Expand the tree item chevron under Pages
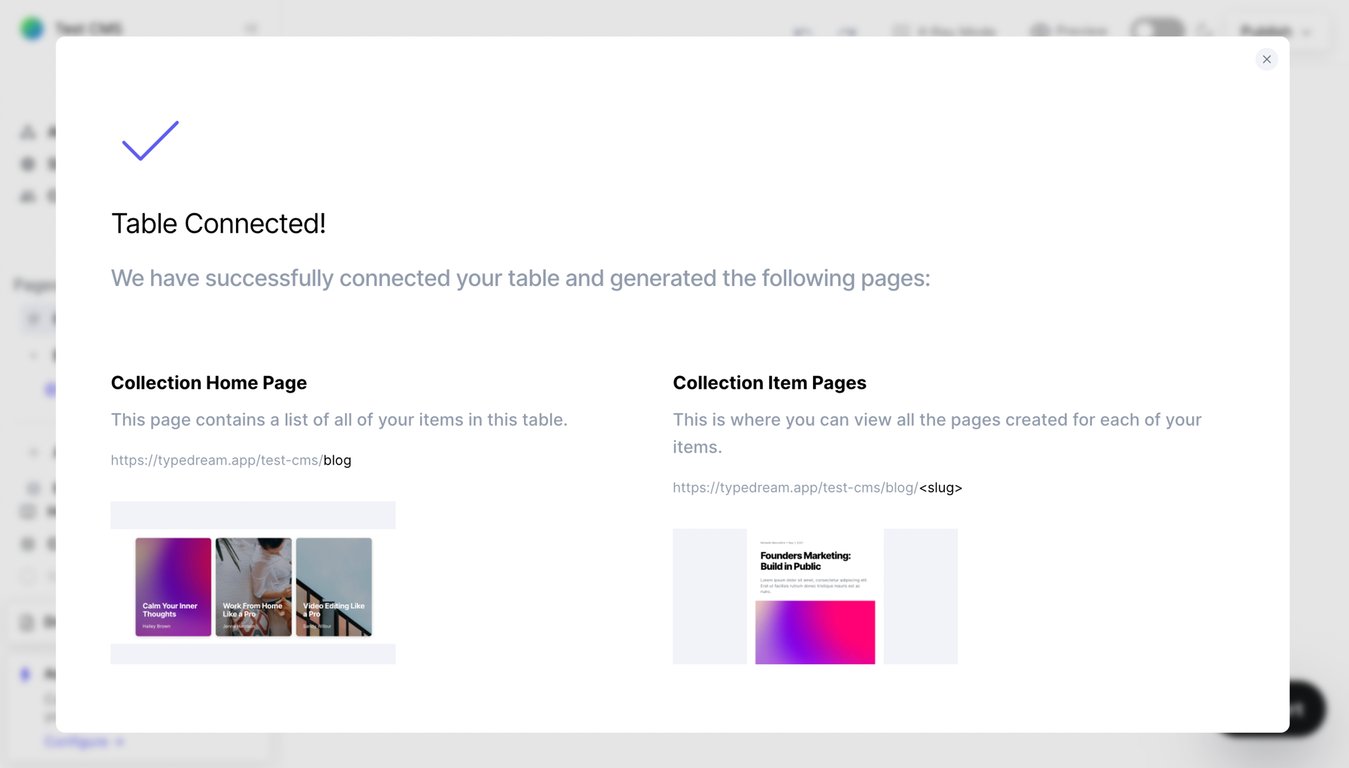Screen dimensions: 1349x768 [x=32, y=354]
